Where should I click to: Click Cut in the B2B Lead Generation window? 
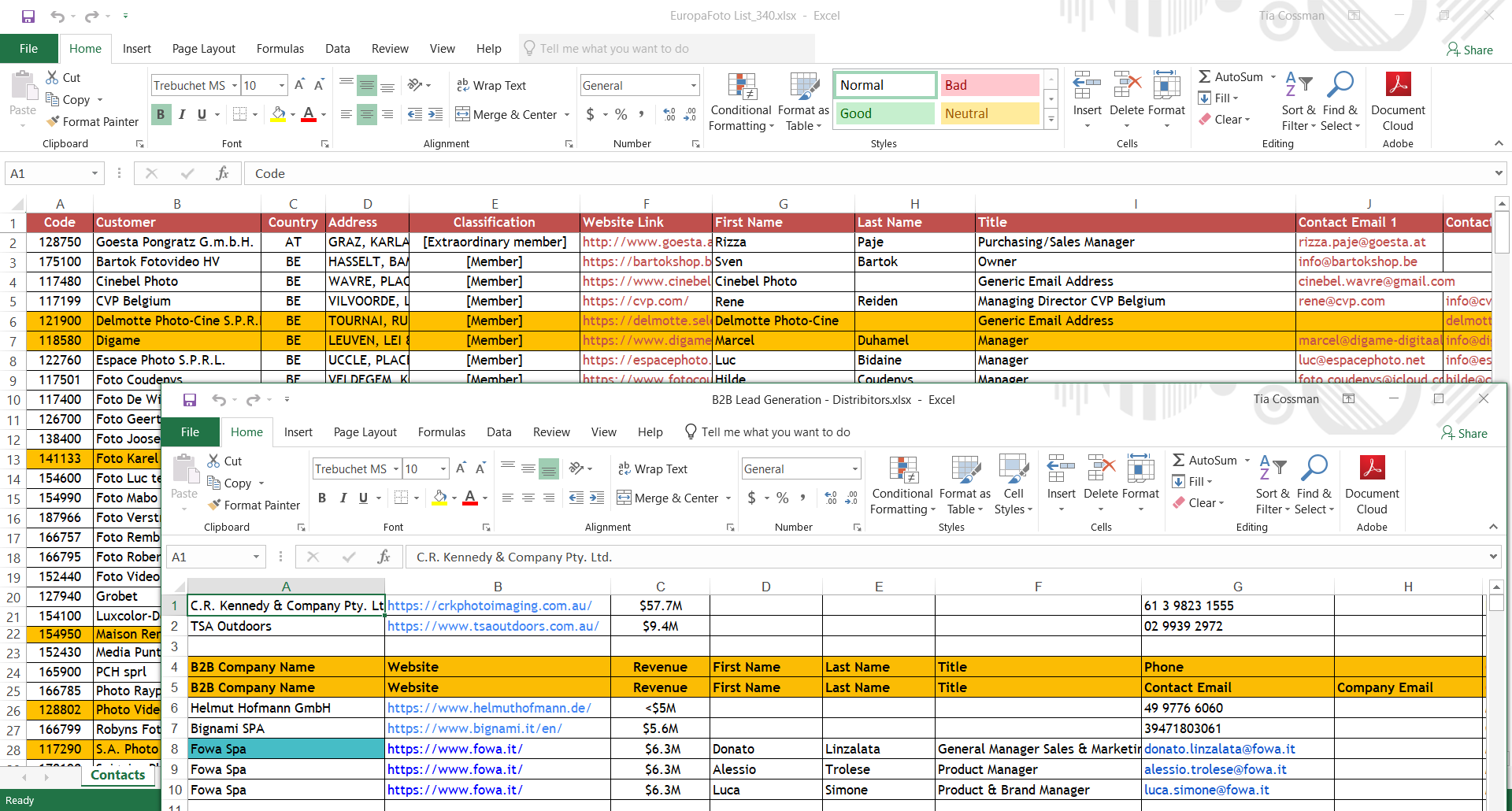(x=224, y=461)
